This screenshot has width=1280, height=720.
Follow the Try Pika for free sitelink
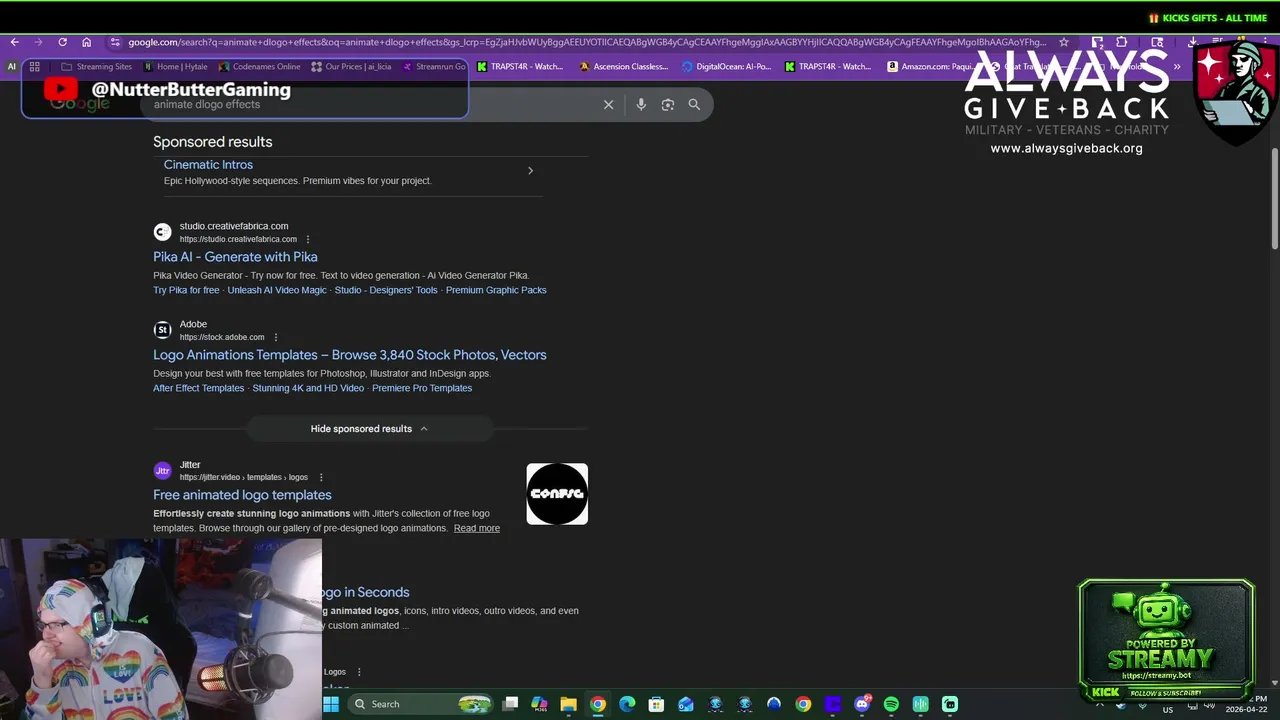pos(186,290)
